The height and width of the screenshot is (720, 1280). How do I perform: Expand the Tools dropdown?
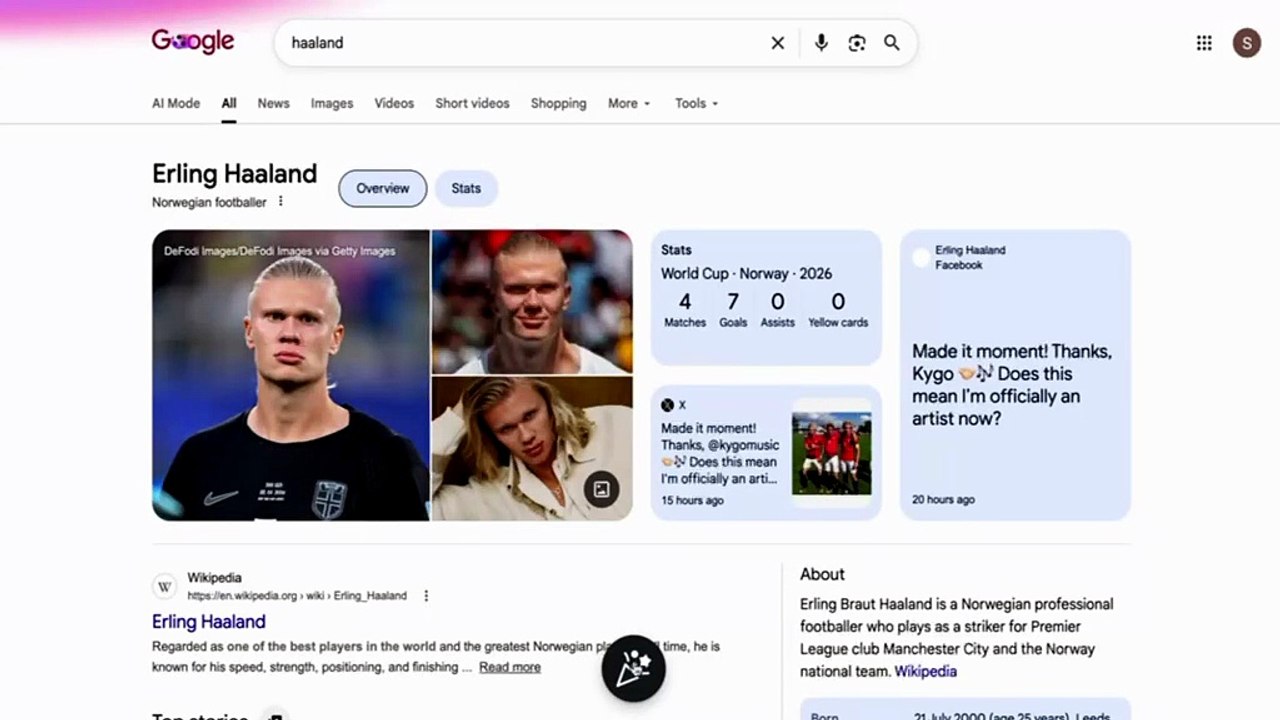click(x=696, y=103)
